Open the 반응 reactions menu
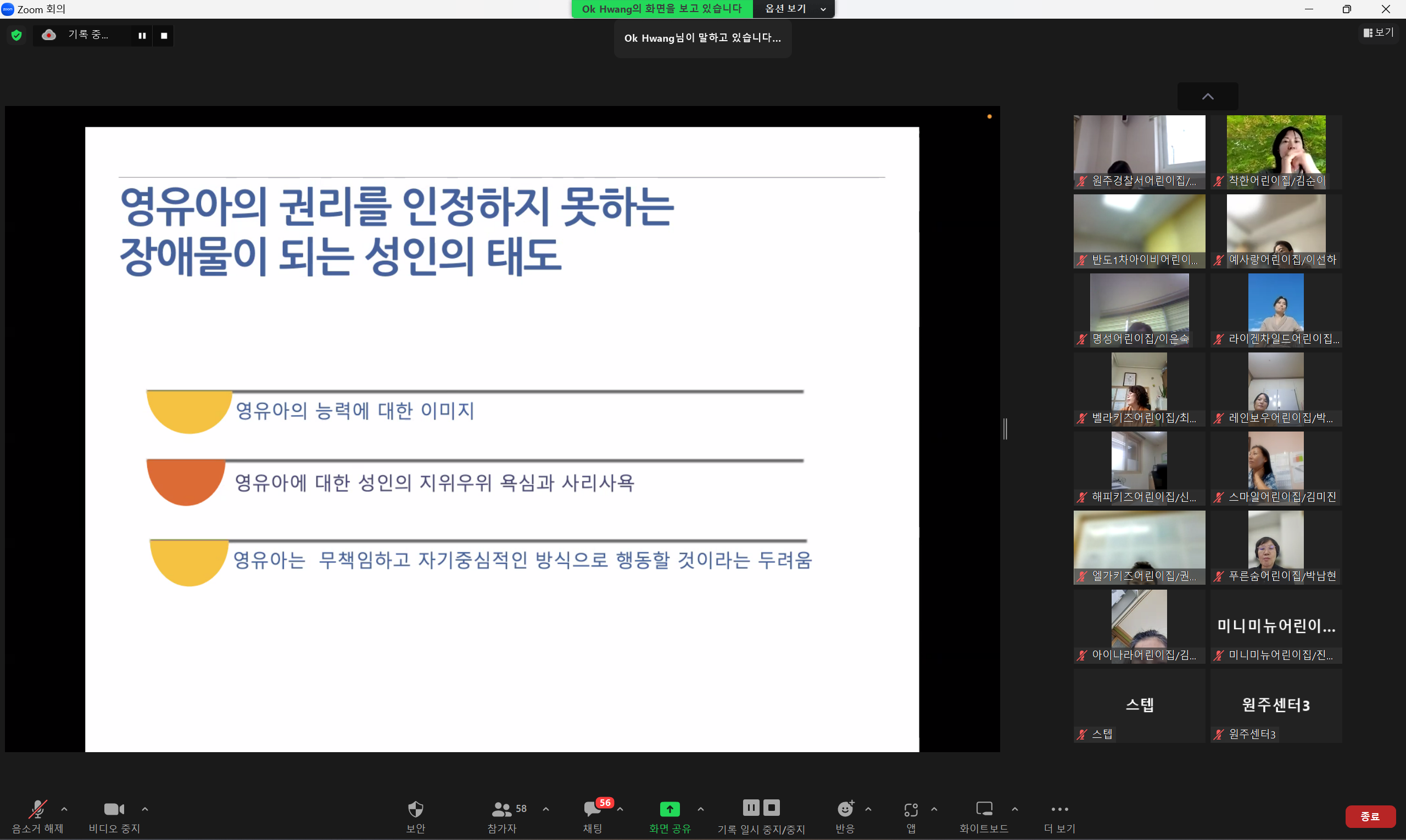The width and height of the screenshot is (1406, 840). coord(845,816)
